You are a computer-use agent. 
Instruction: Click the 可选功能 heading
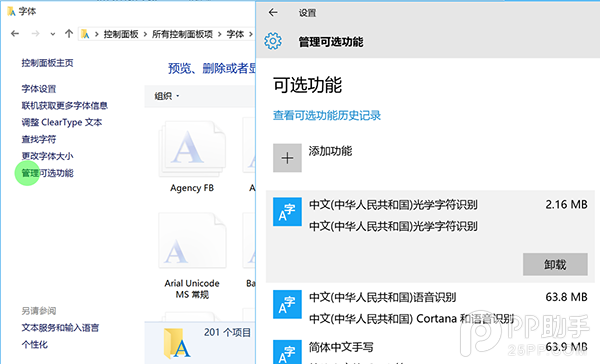pos(307,85)
